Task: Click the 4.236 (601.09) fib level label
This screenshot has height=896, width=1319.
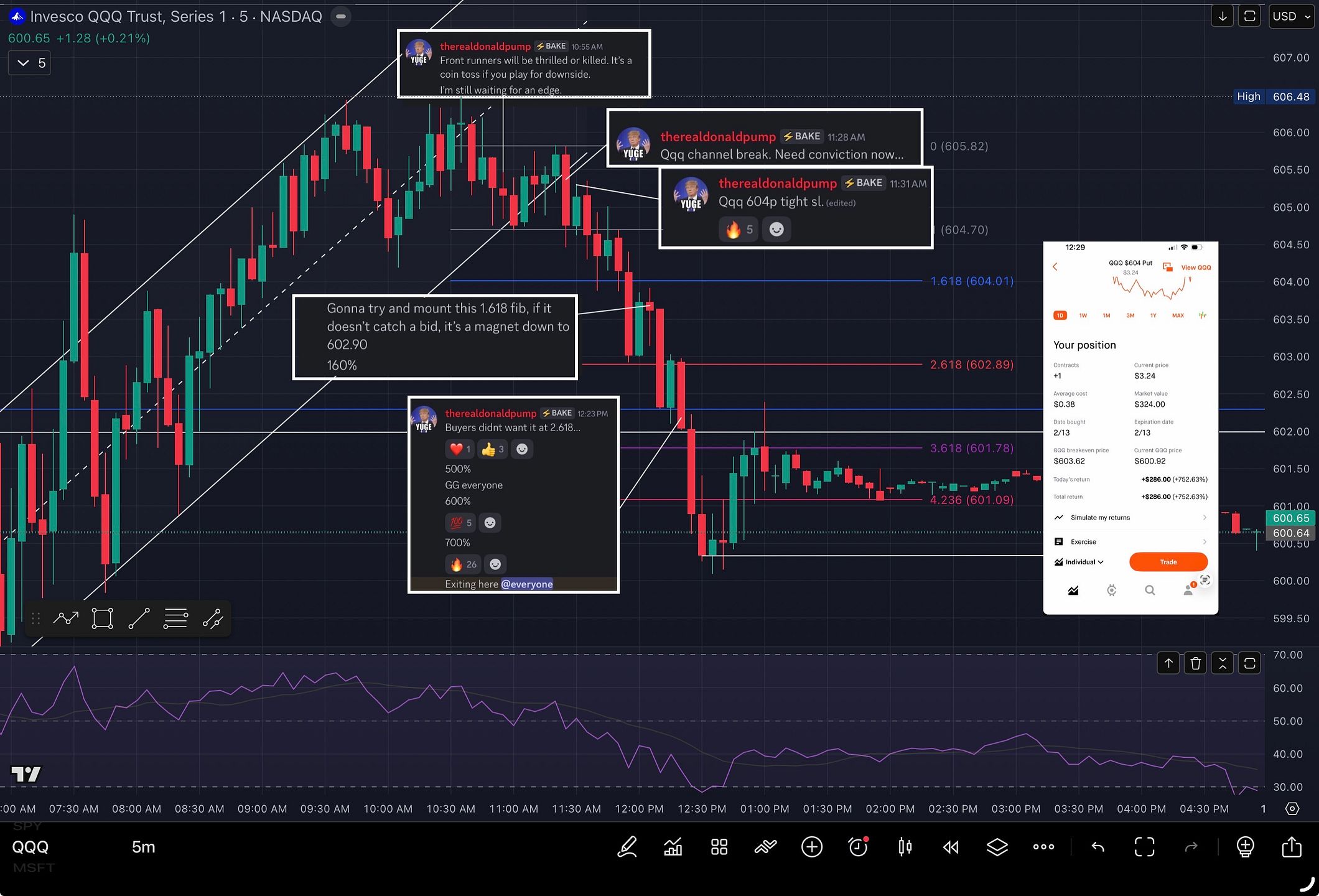Action: coord(972,500)
